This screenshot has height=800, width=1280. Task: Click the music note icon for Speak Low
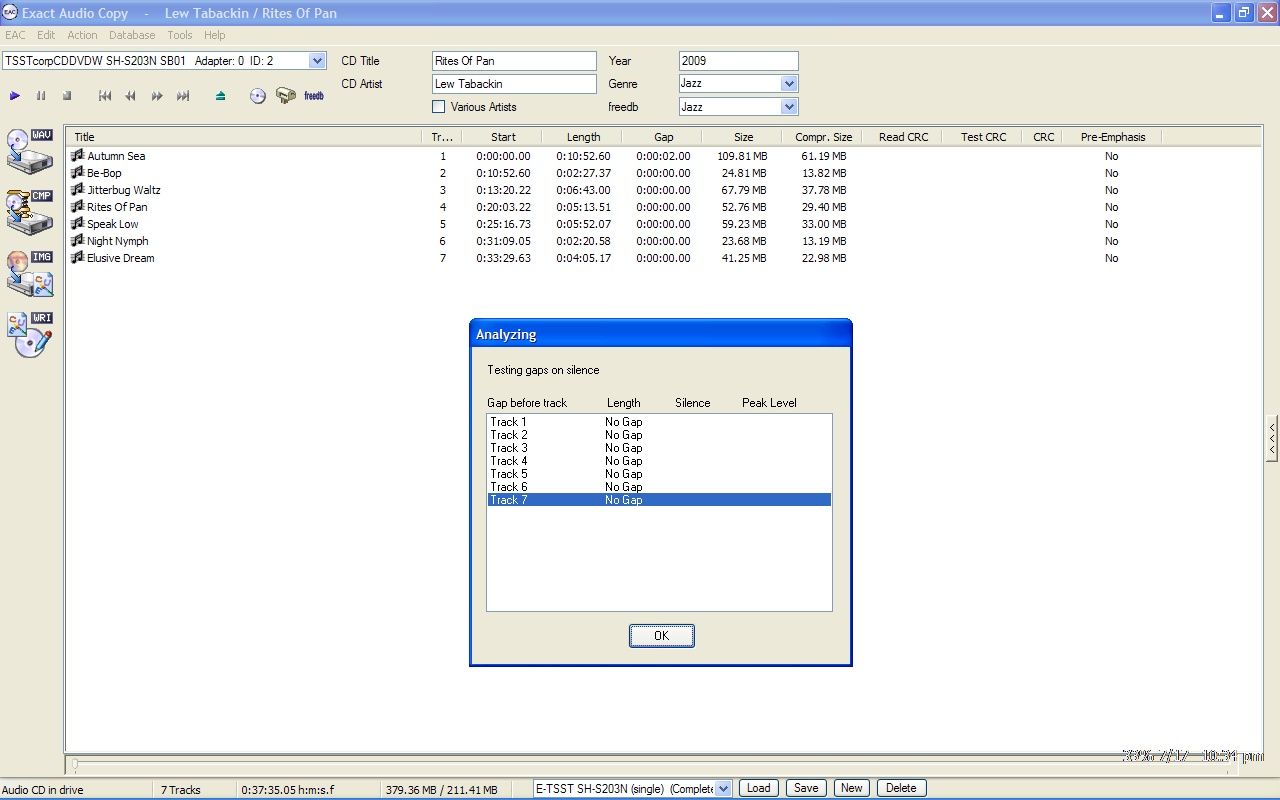tap(77, 223)
